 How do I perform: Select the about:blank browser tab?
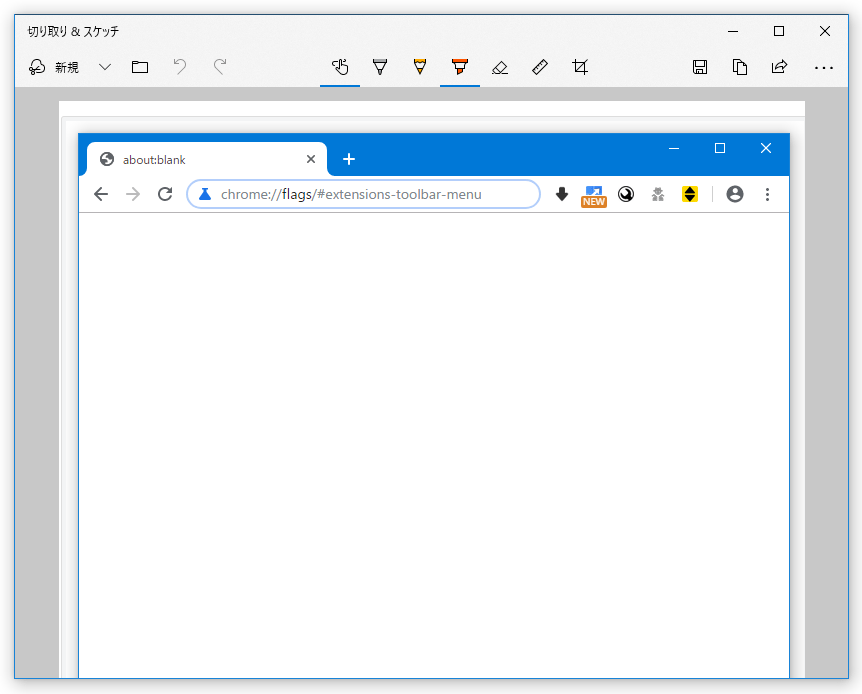point(207,159)
